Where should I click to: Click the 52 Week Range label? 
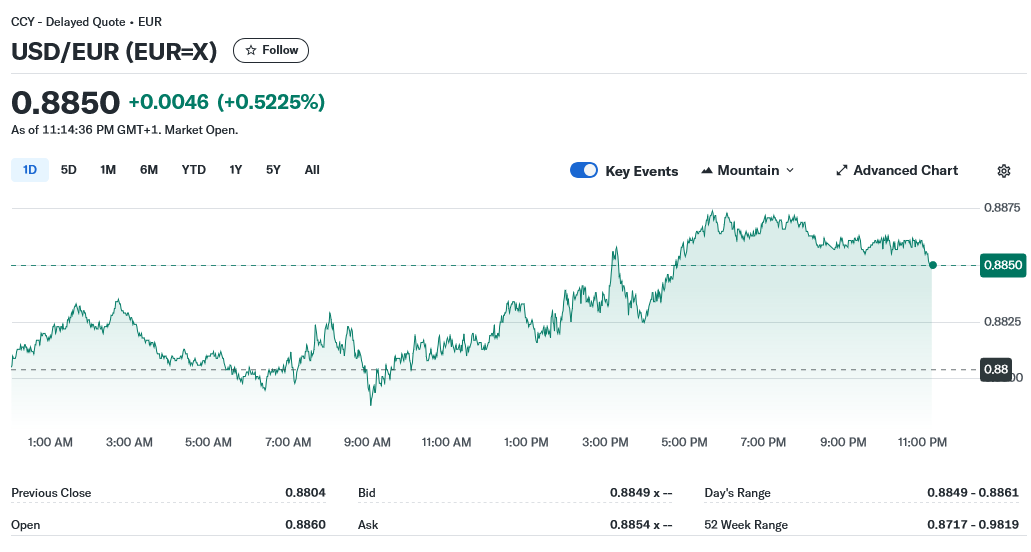pyautogui.click(x=746, y=525)
